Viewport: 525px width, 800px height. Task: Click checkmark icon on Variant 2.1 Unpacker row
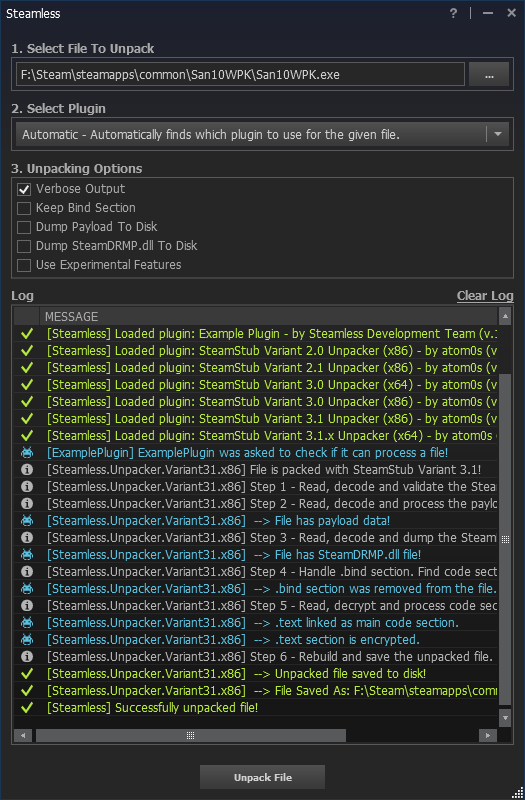click(27, 367)
